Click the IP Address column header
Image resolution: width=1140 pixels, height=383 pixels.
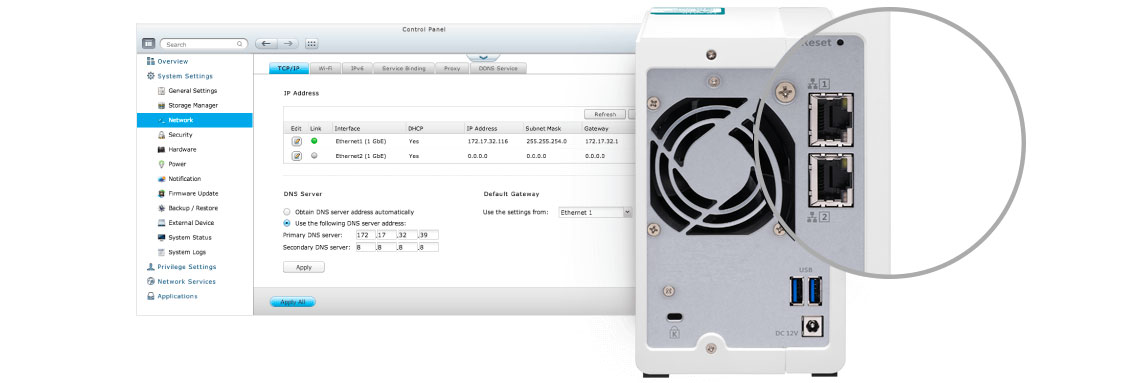(x=481, y=129)
